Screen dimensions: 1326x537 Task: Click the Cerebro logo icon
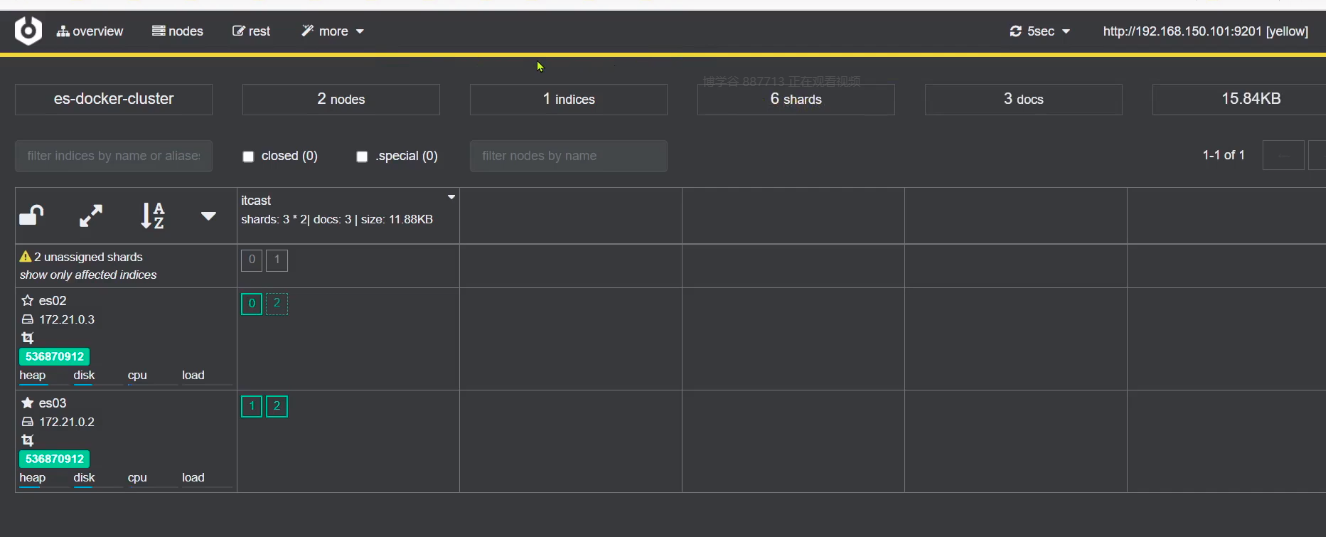(28, 31)
